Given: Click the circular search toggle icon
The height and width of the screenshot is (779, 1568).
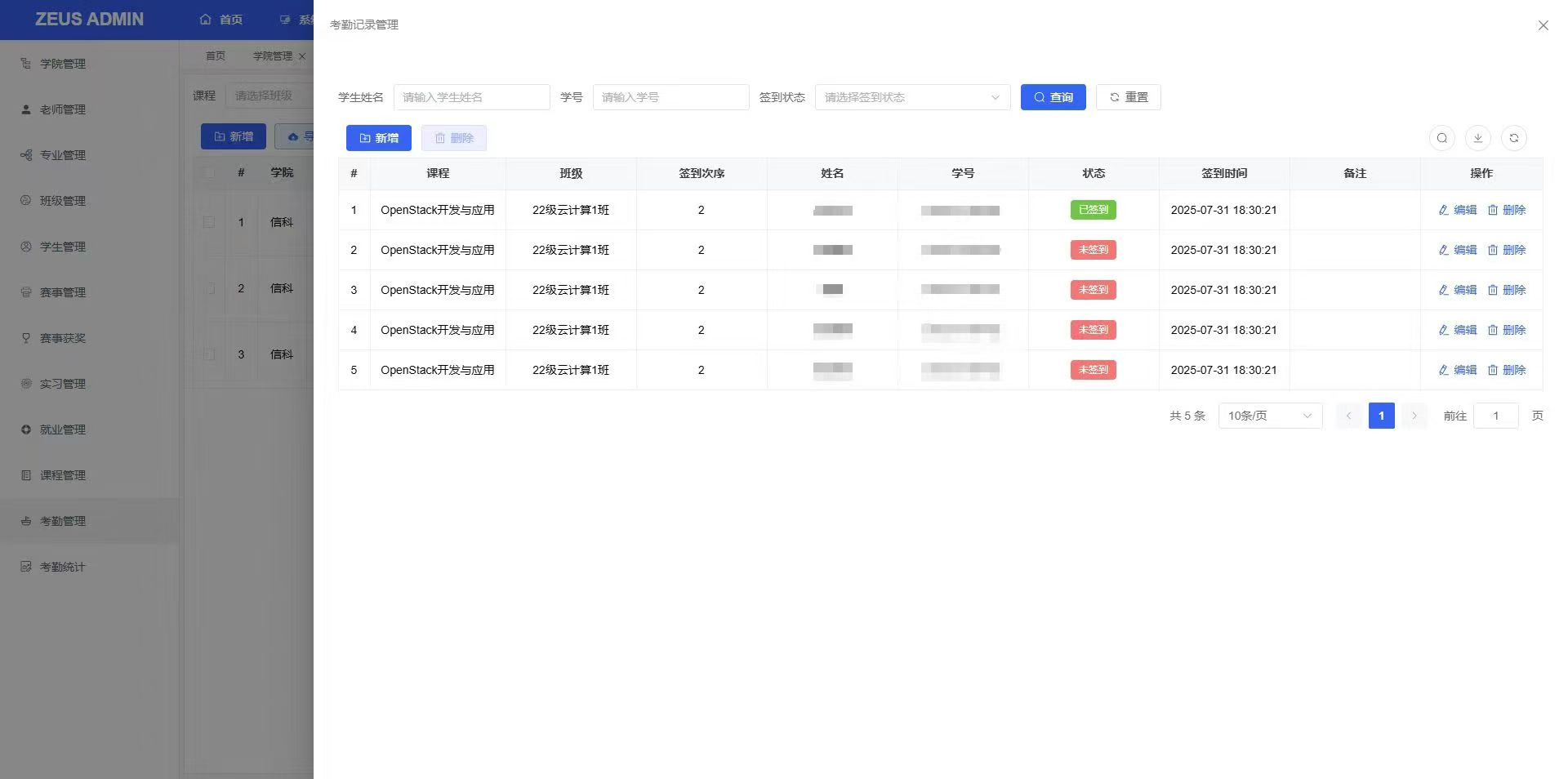Looking at the screenshot, I should click(1441, 138).
